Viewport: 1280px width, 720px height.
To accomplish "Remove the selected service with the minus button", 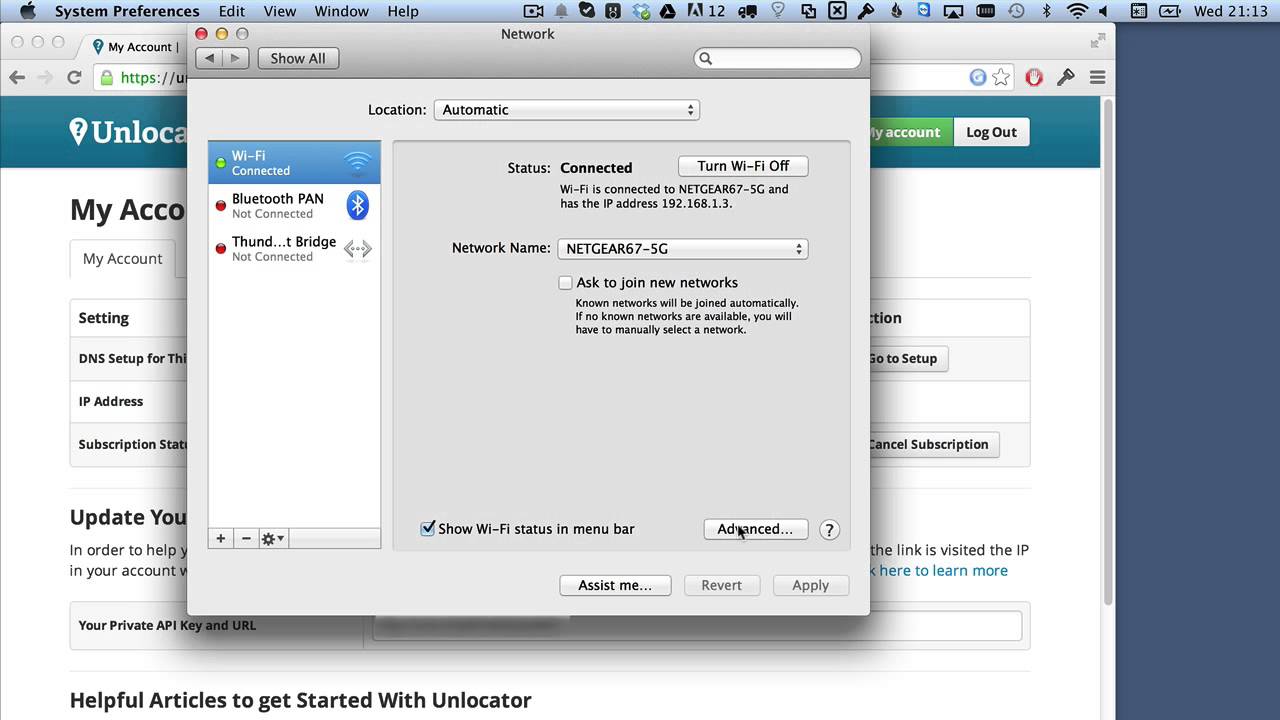I will (x=246, y=538).
